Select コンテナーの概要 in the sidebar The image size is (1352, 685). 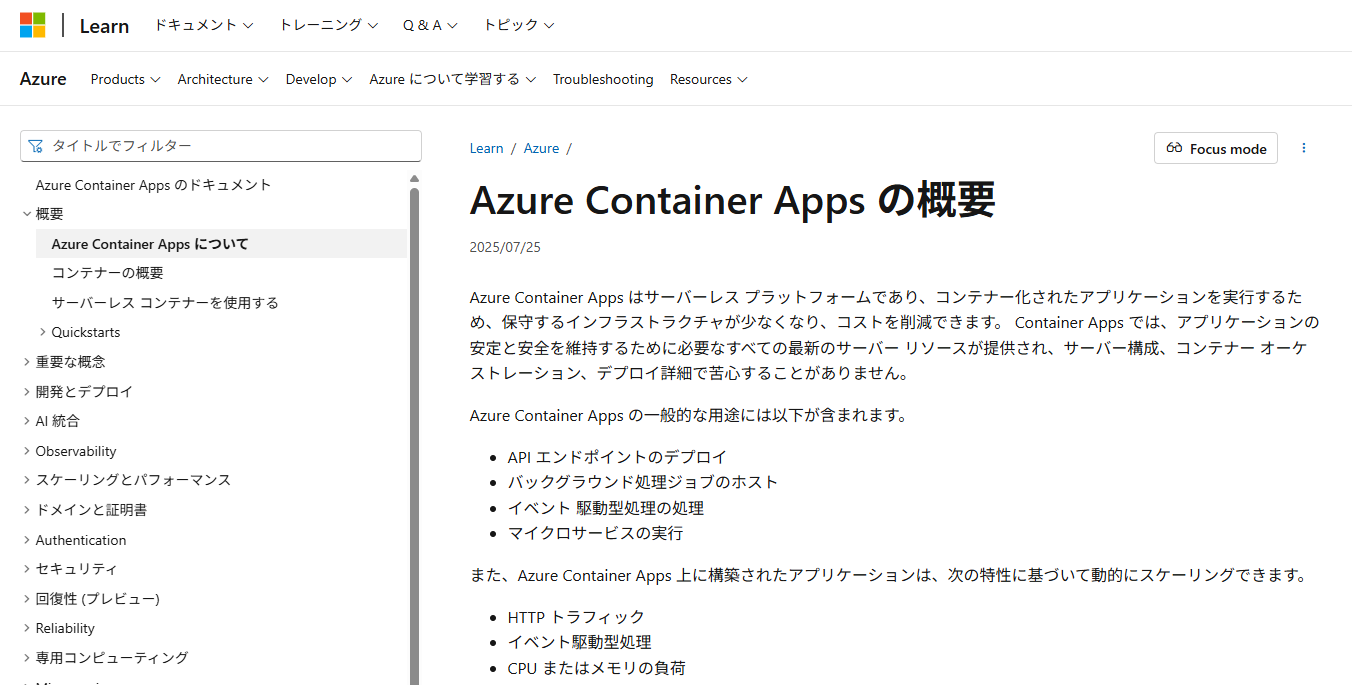tap(107, 273)
